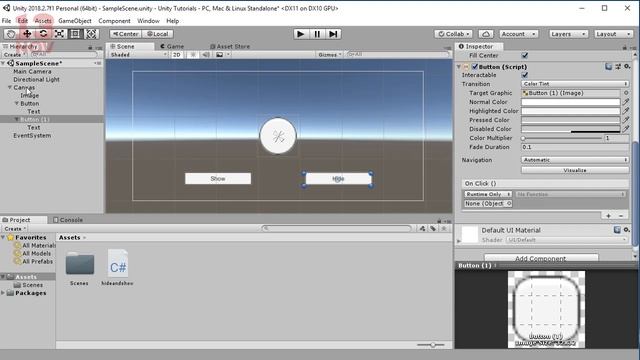This screenshot has width=640, height=360.
Task: Click the Pause button
Action: (x=317, y=34)
